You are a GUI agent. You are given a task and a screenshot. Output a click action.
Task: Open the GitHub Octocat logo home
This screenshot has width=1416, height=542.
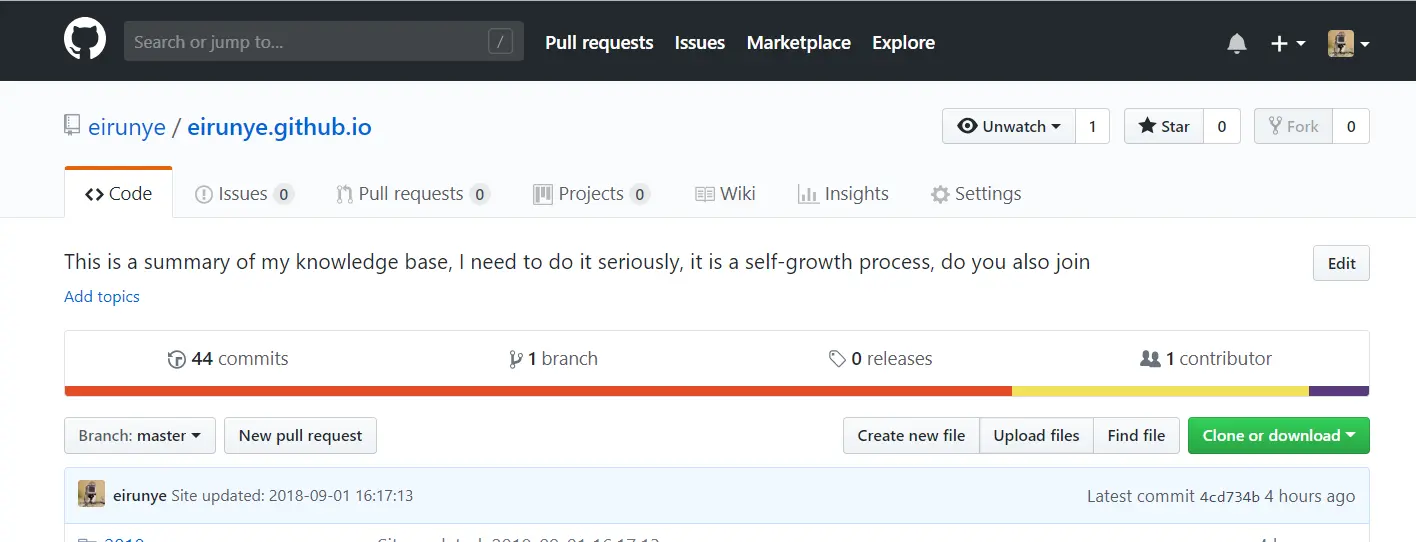point(85,41)
